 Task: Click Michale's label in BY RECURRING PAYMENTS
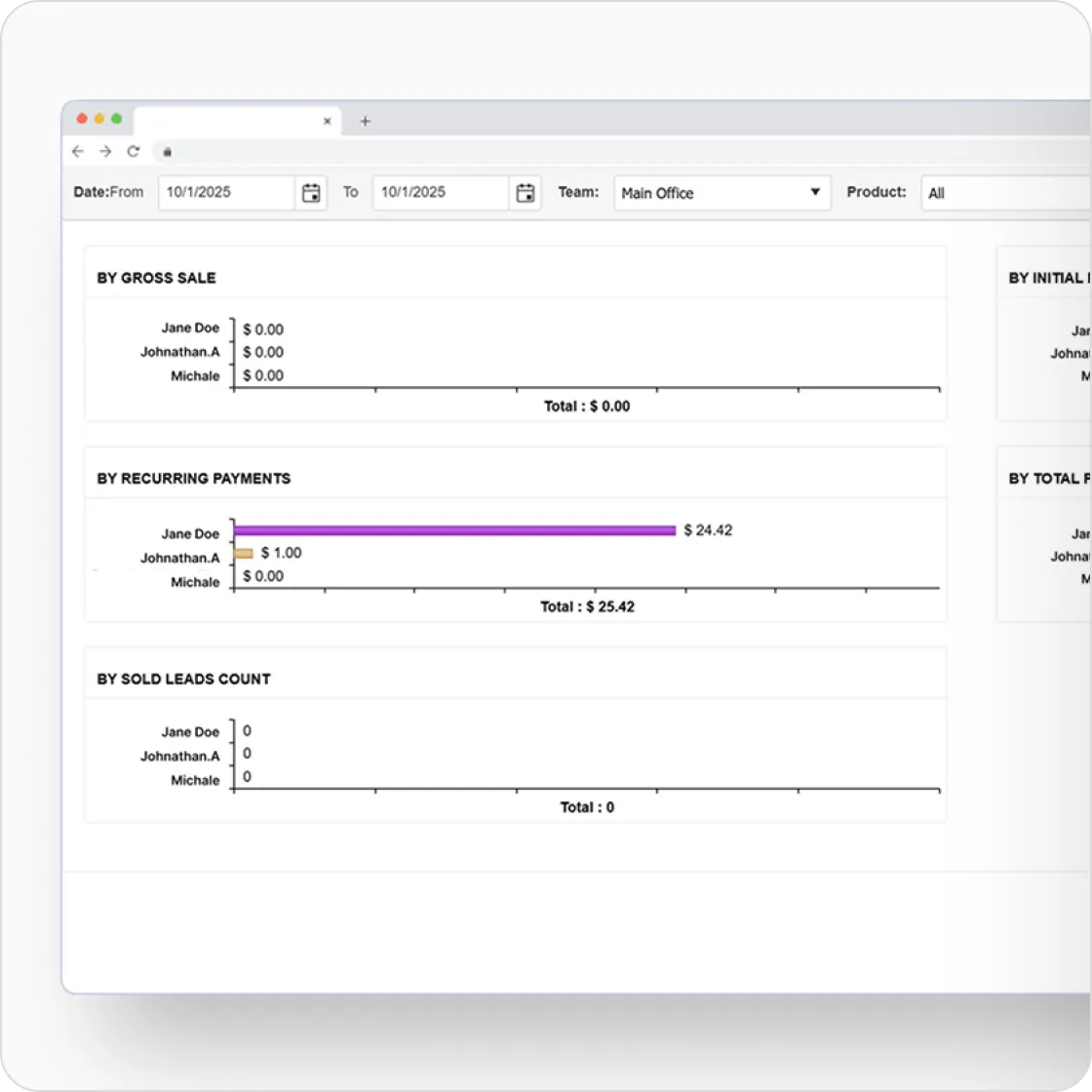pos(194,582)
